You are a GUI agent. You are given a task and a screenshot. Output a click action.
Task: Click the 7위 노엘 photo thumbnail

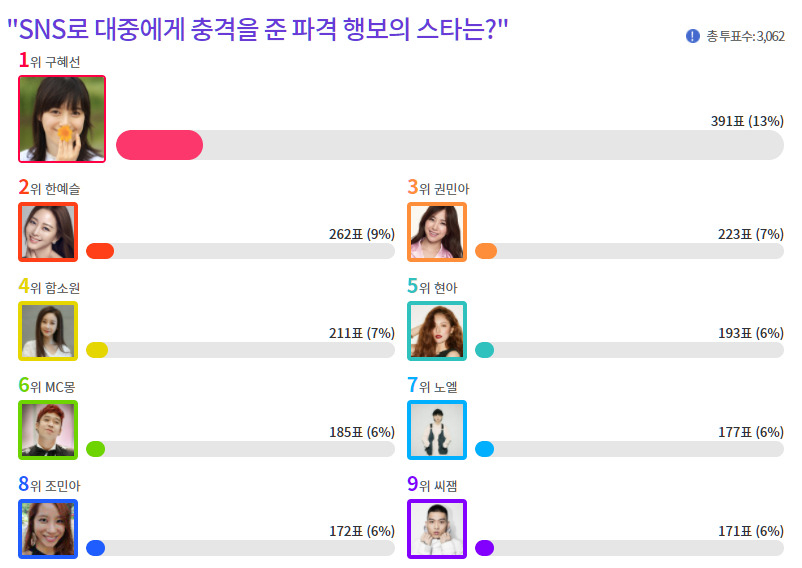[437, 430]
